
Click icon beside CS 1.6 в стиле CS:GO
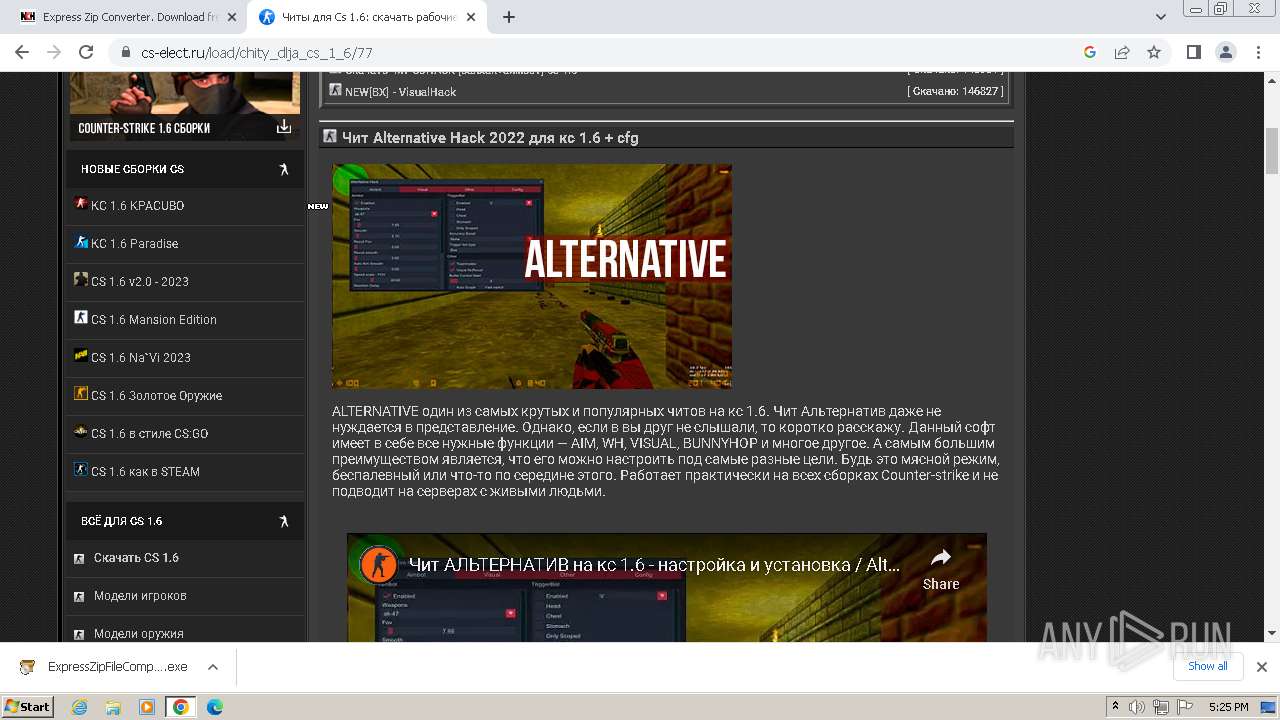(x=81, y=432)
